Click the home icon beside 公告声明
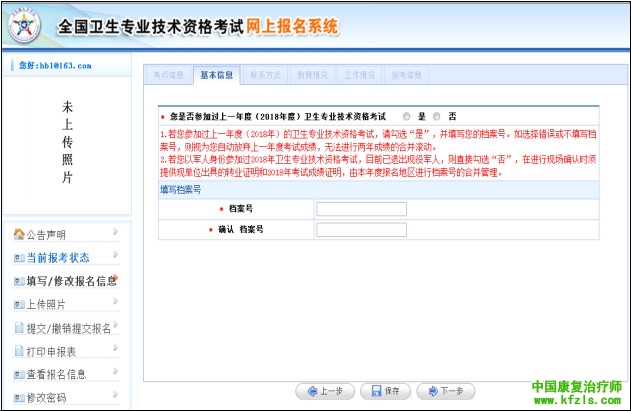Screen dimensions: 631x412 [x=19, y=234]
